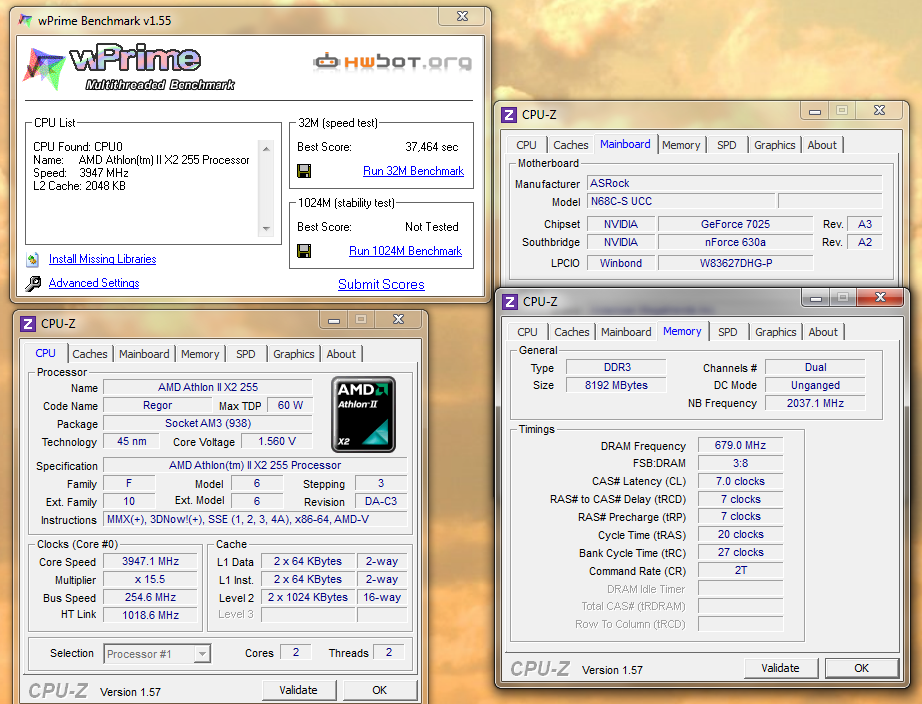922x704 pixels.
Task: Click the Install Missing Libraries icon
Action: 33,259
